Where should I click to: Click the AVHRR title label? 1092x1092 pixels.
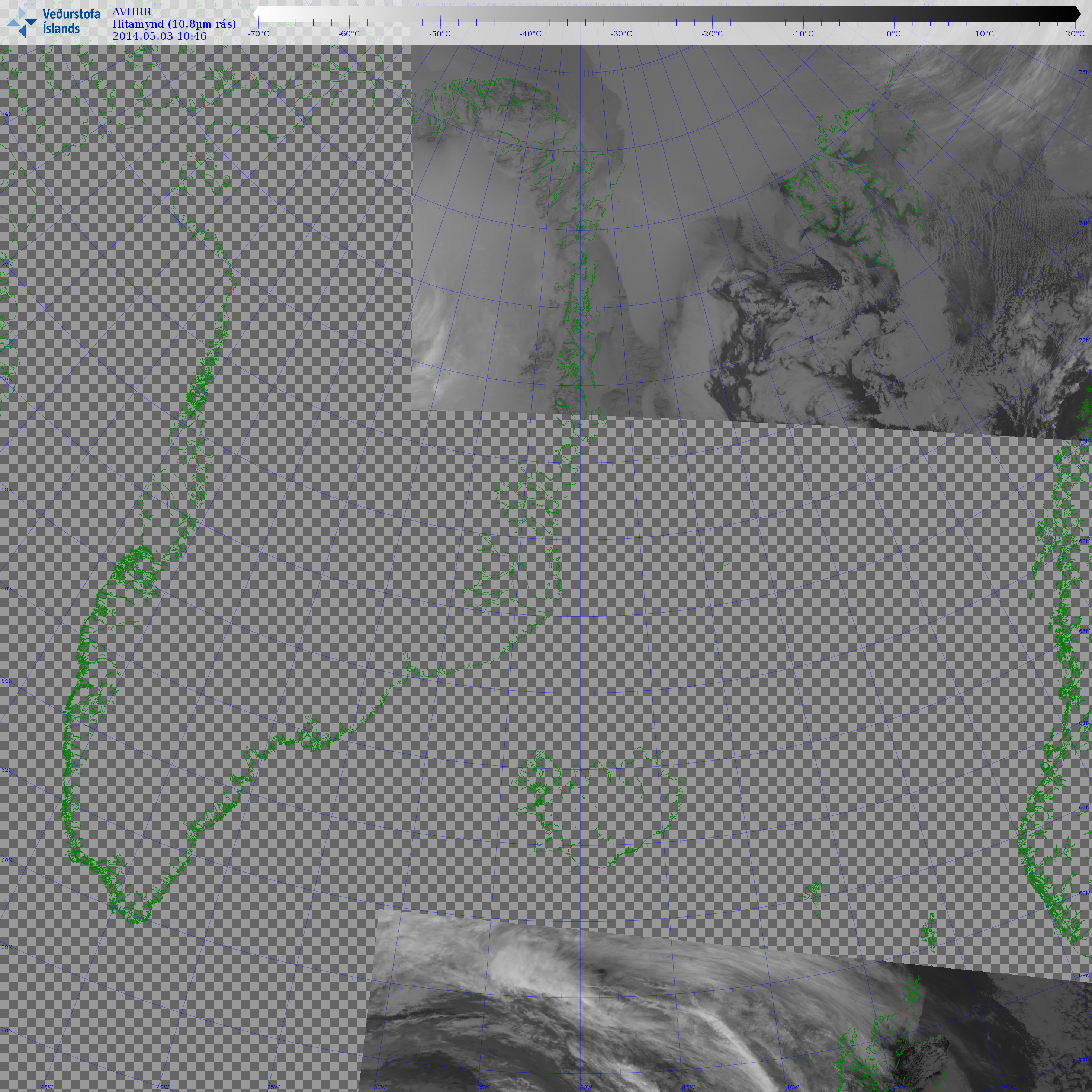[132, 12]
